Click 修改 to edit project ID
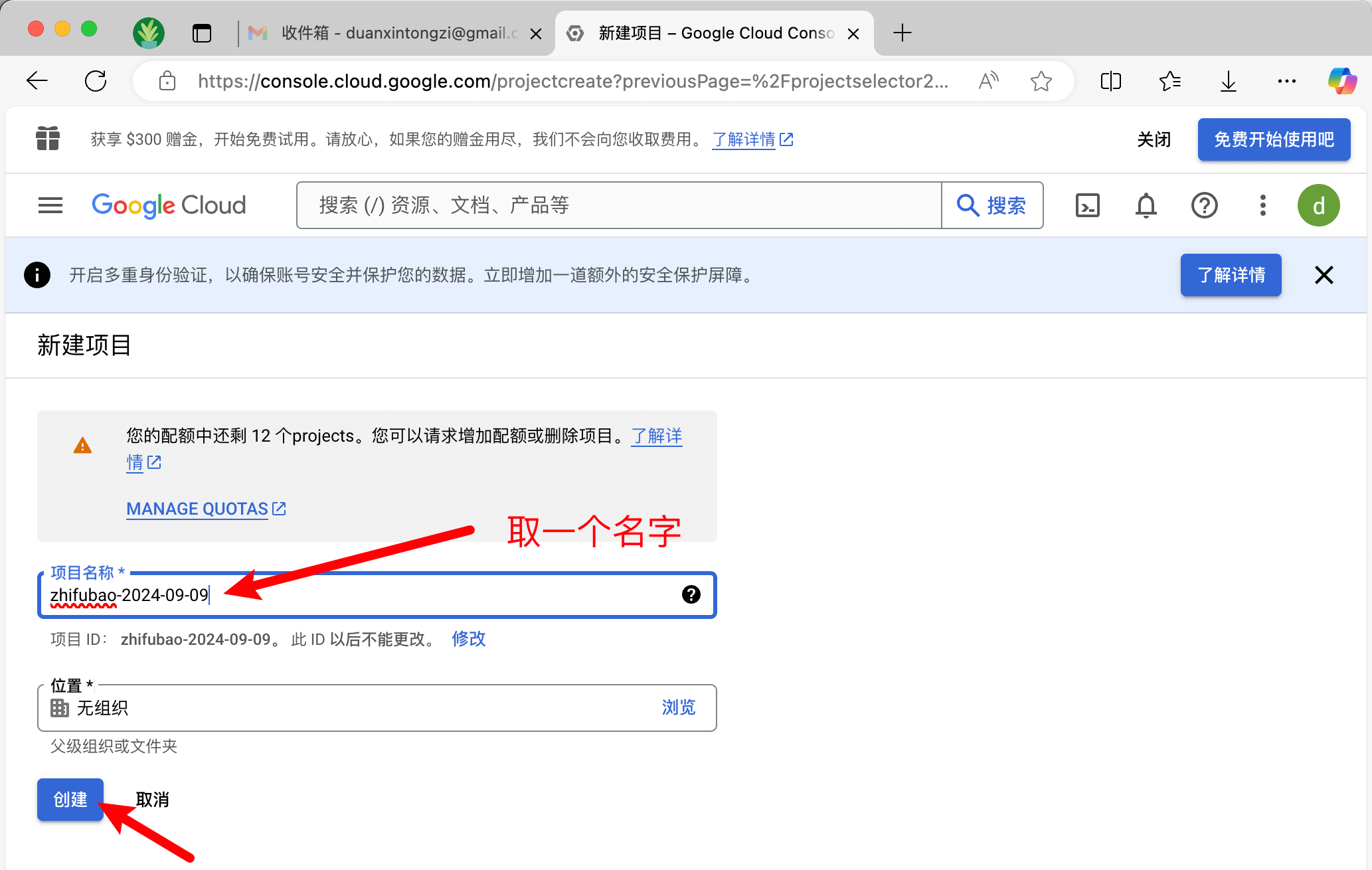 468,639
